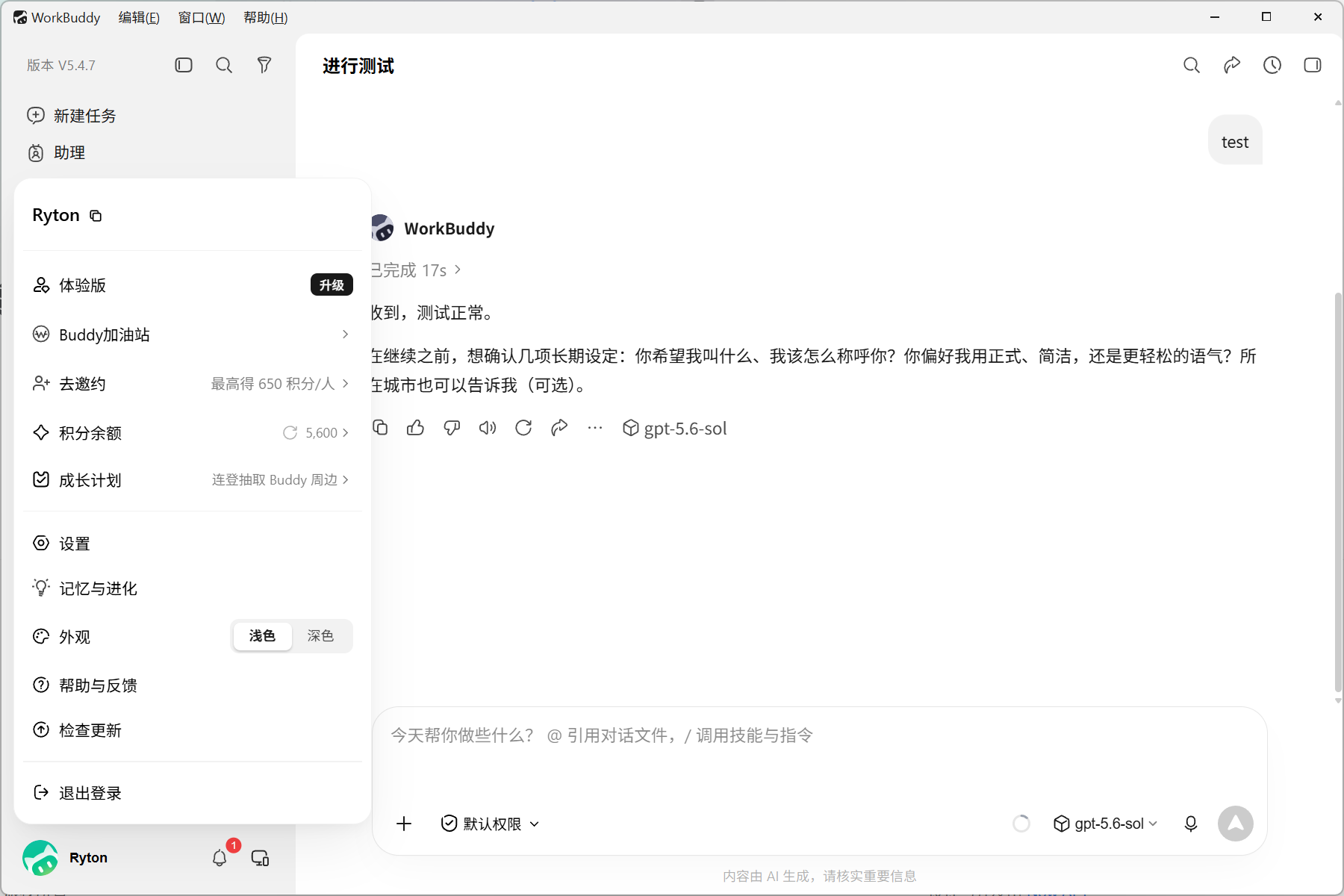Screen dimensions: 1344x896
Task: Regenerate the response
Action: (523, 428)
